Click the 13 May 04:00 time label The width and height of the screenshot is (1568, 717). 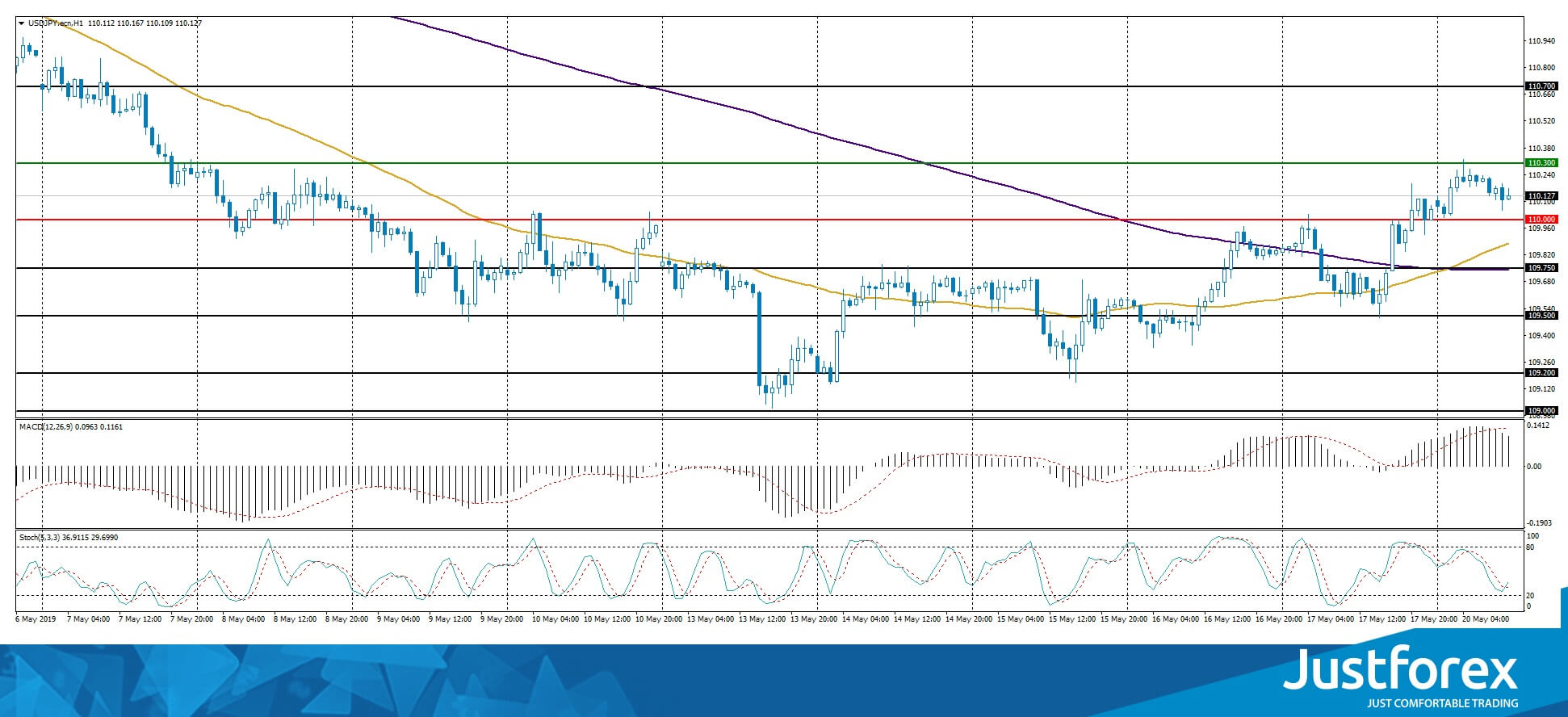click(711, 619)
